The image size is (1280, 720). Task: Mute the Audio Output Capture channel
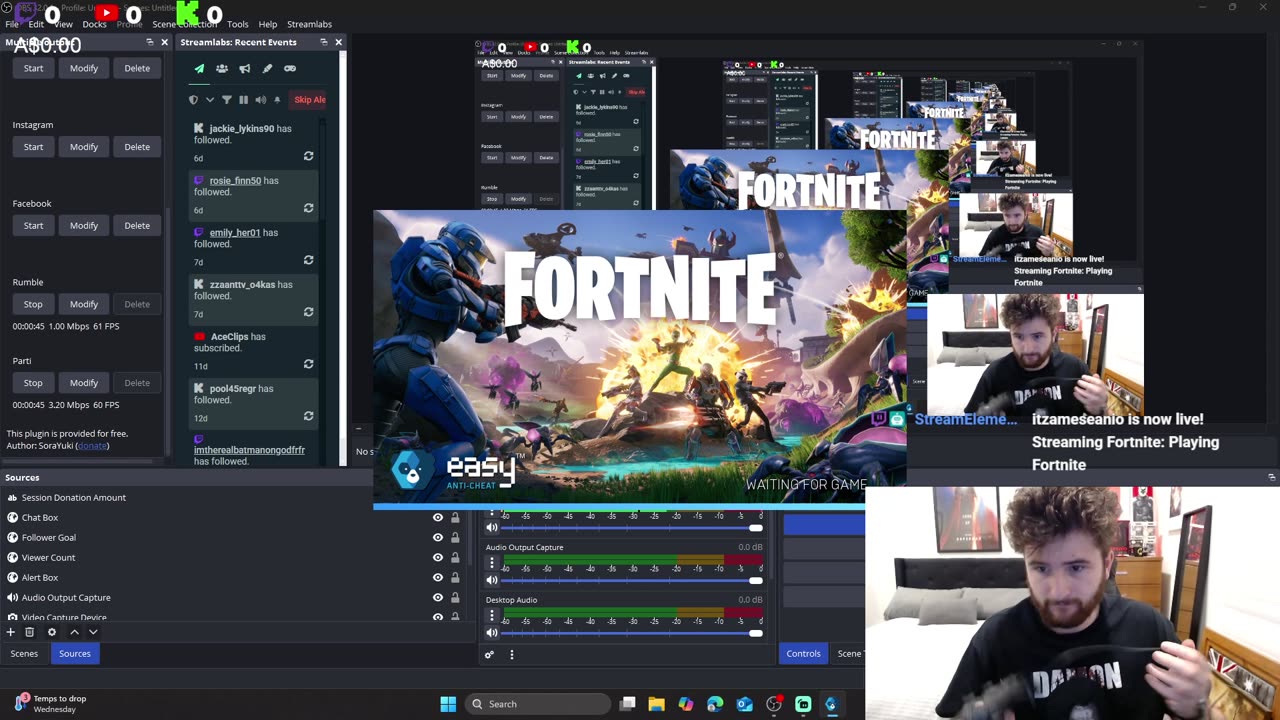[x=492, y=580]
